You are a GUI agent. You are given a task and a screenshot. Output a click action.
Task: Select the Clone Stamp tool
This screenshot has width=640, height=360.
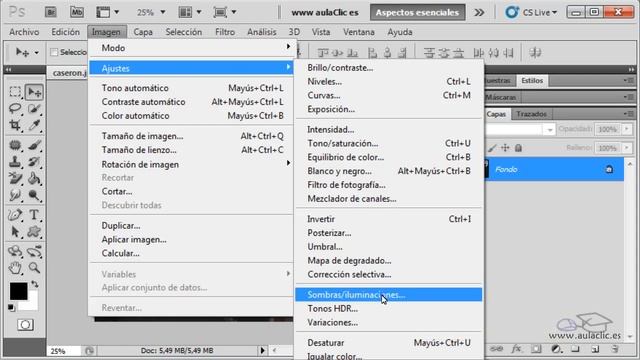pos(15,162)
